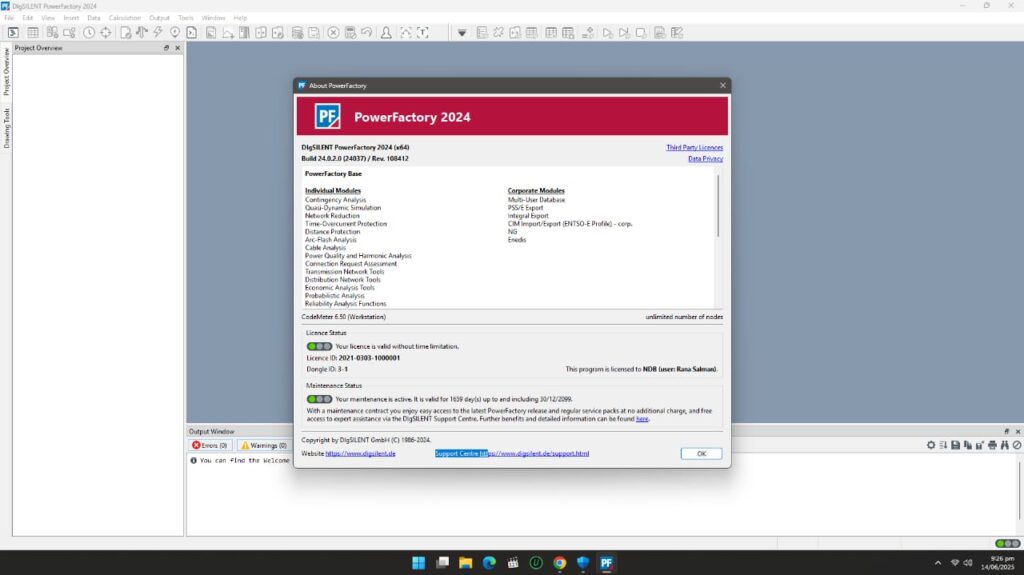1024x575 pixels.
Task: Float the Project Overview panel
Action: (167, 48)
